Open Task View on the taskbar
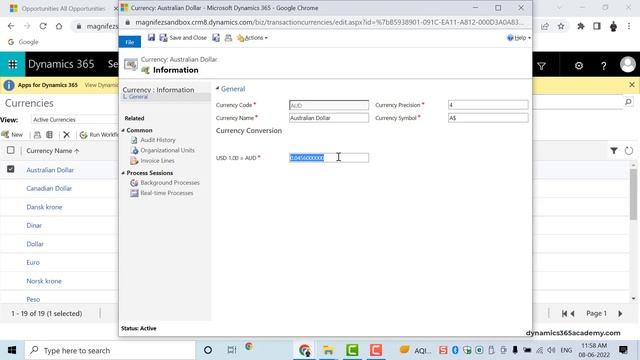The image size is (640, 360). coord(231,350)
